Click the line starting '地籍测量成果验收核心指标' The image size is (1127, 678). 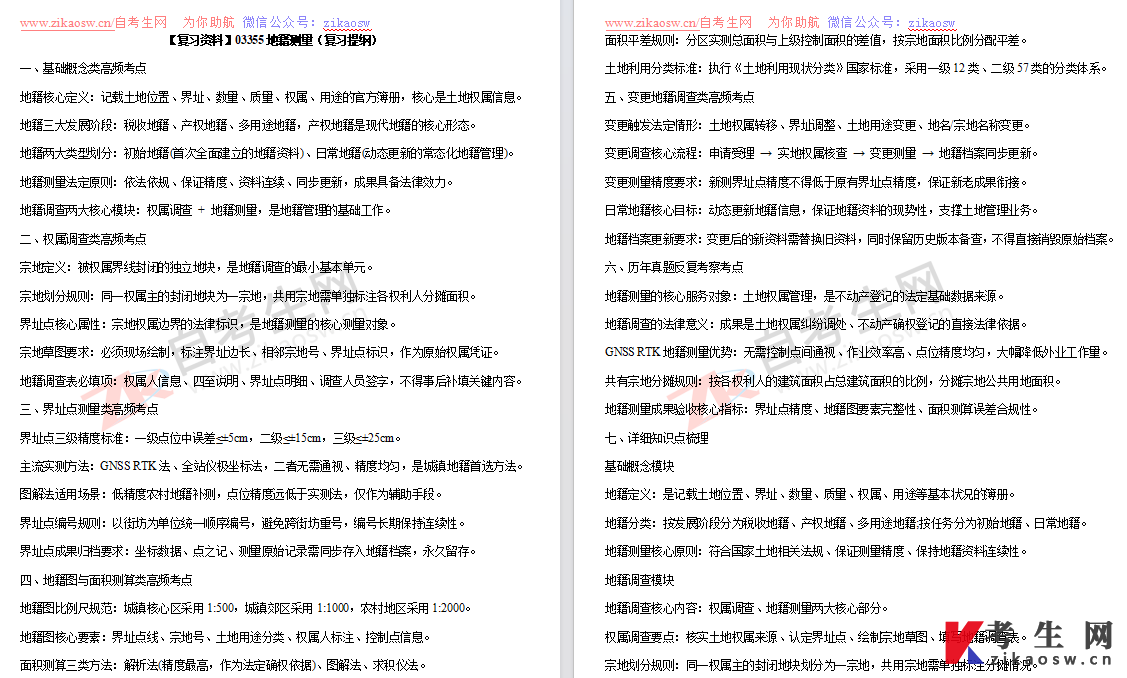point(822,409)
